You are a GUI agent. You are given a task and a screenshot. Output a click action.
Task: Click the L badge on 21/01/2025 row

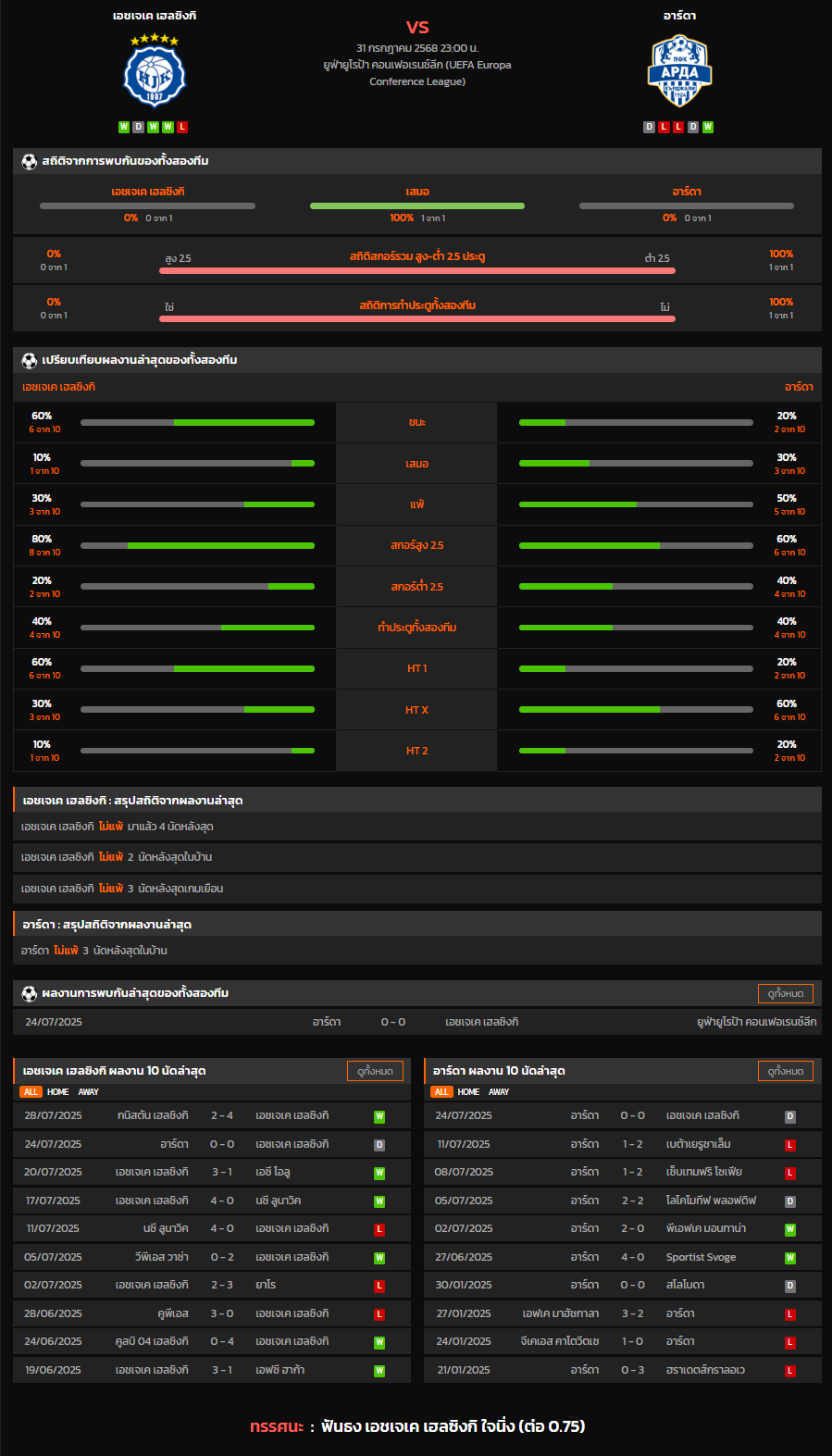click(790, 1371)
